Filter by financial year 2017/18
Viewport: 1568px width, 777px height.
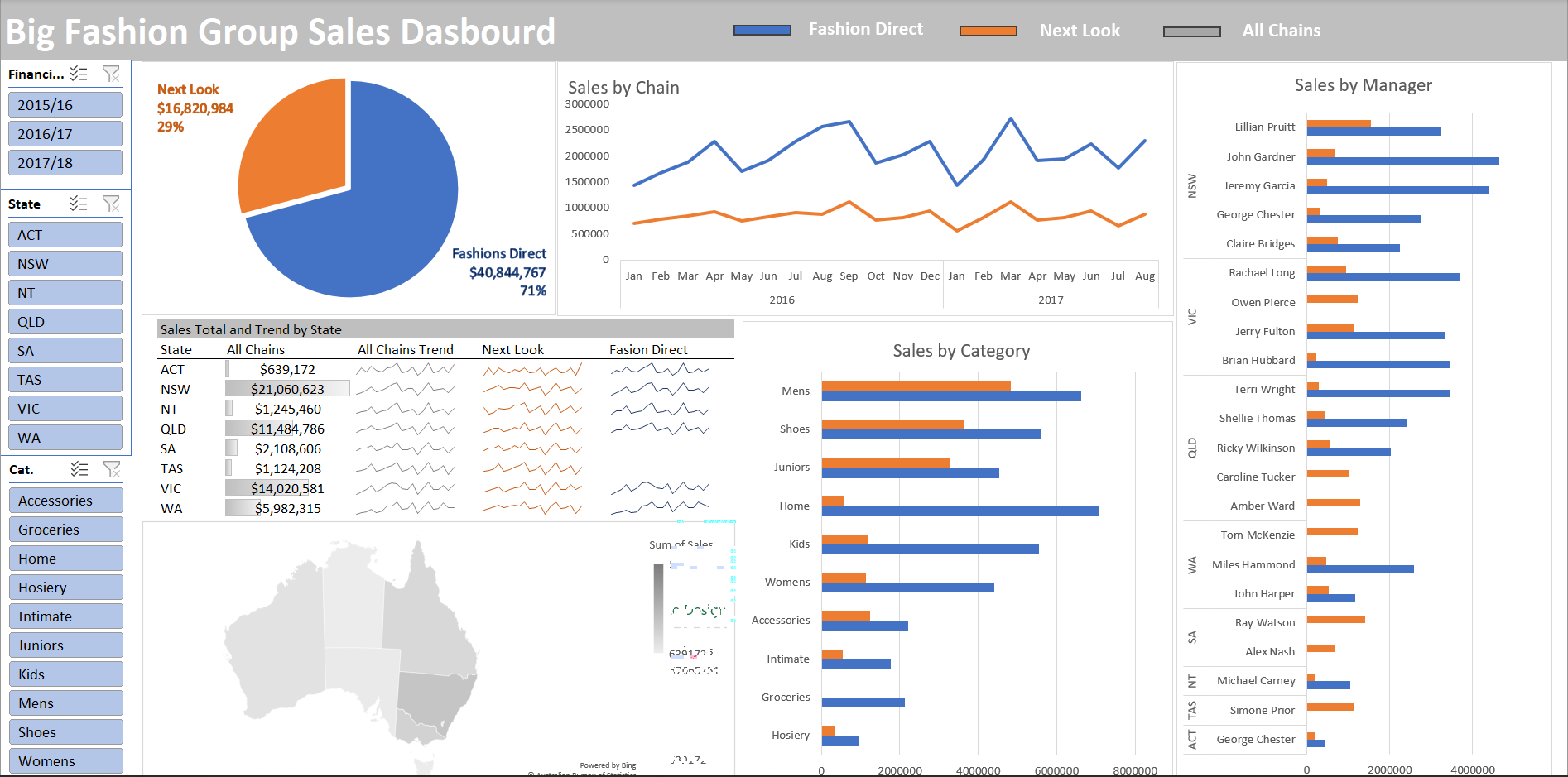tap(65, 163)
